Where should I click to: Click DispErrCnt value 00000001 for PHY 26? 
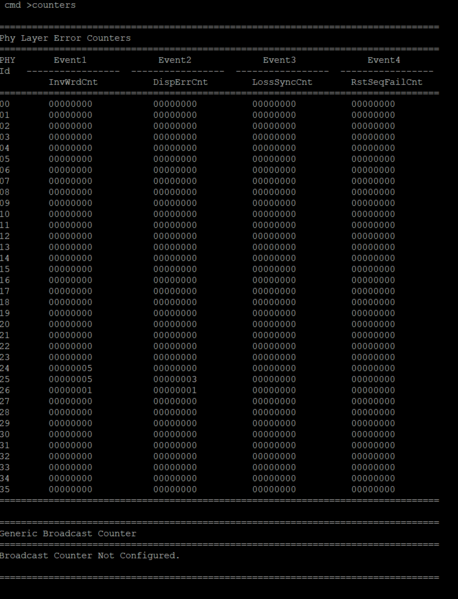tap(175, 390)
